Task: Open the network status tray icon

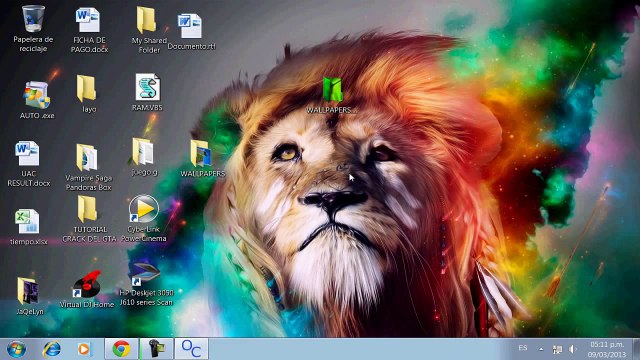Action: point(557,349)
